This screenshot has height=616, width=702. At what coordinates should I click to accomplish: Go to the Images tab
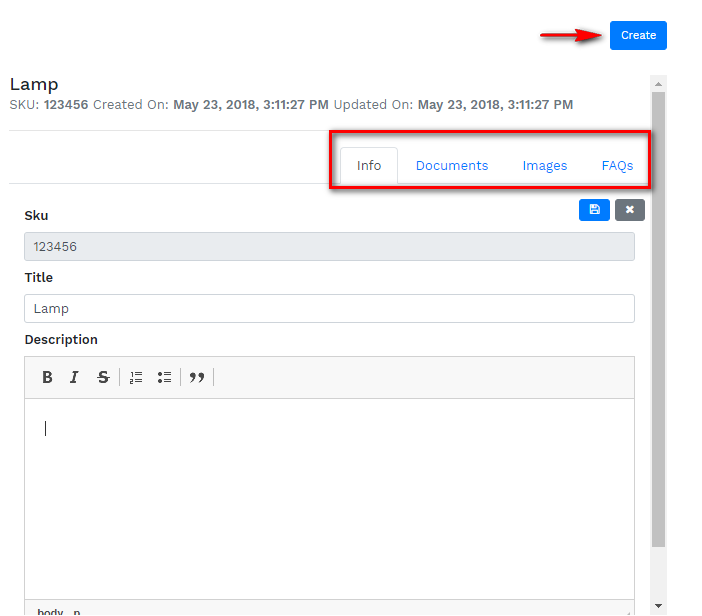pyautogui.click(x=544, y=166)
